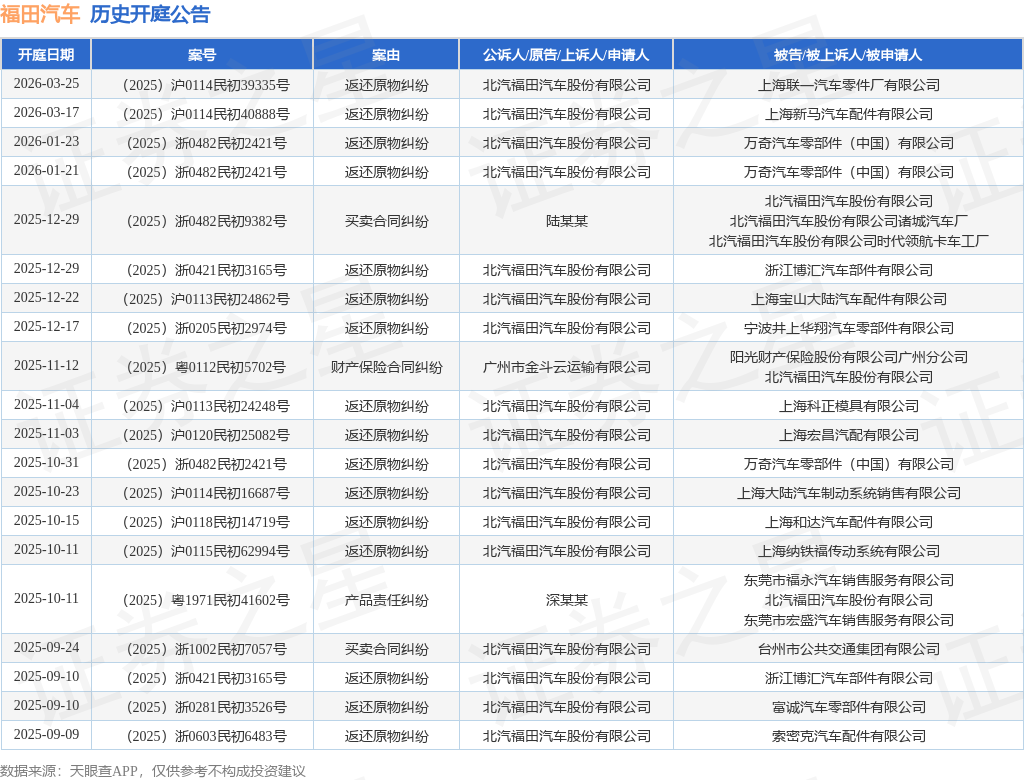Click defendant 索密克汽车配件有限公司
The image size is (1024, 780).
(x=848, y=736)
